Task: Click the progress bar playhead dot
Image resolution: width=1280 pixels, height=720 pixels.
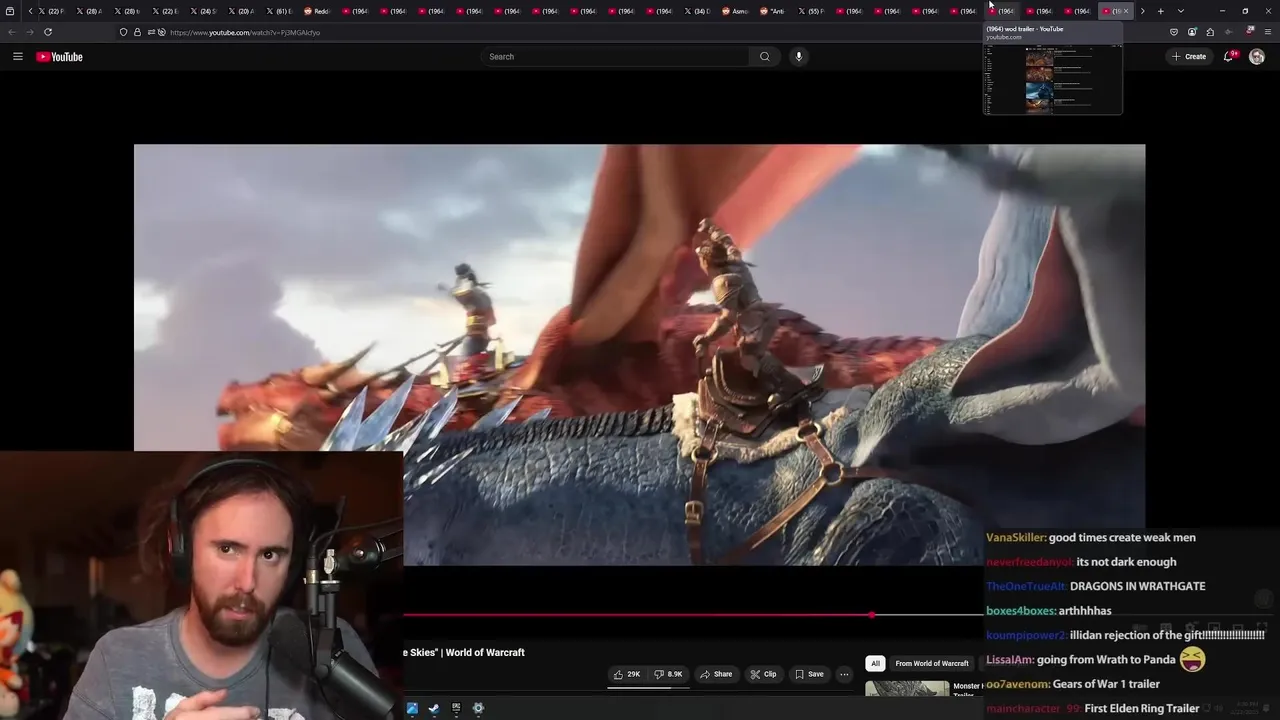Action: (x=872, y=615)
